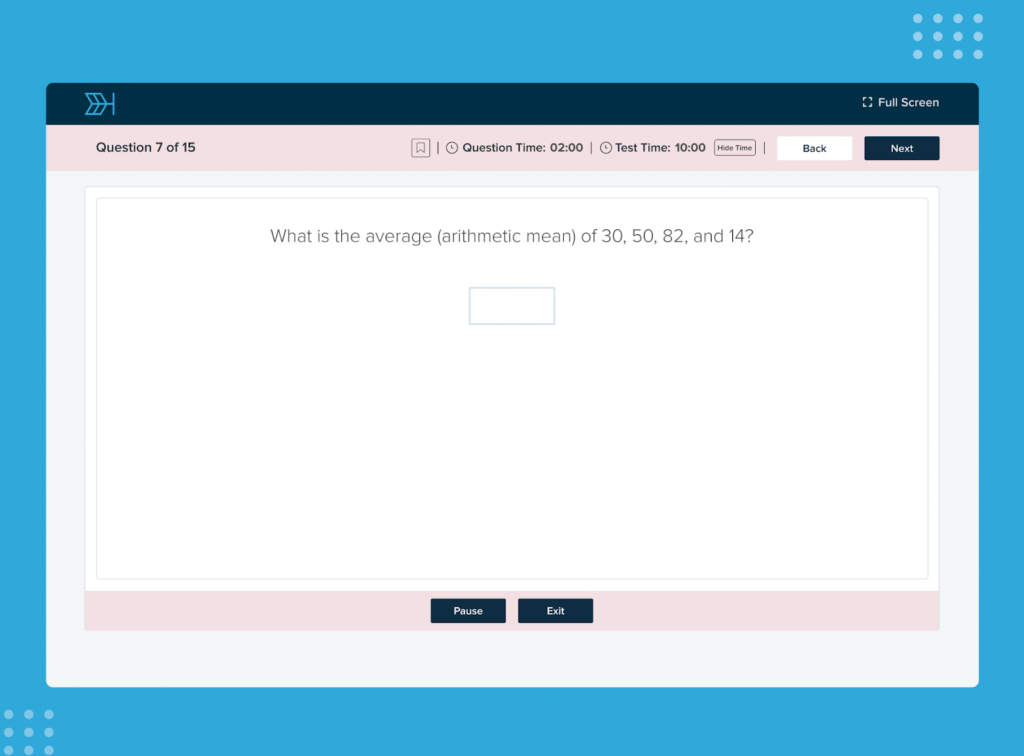
Task: Exit the test
Action: tap(555, 610)
